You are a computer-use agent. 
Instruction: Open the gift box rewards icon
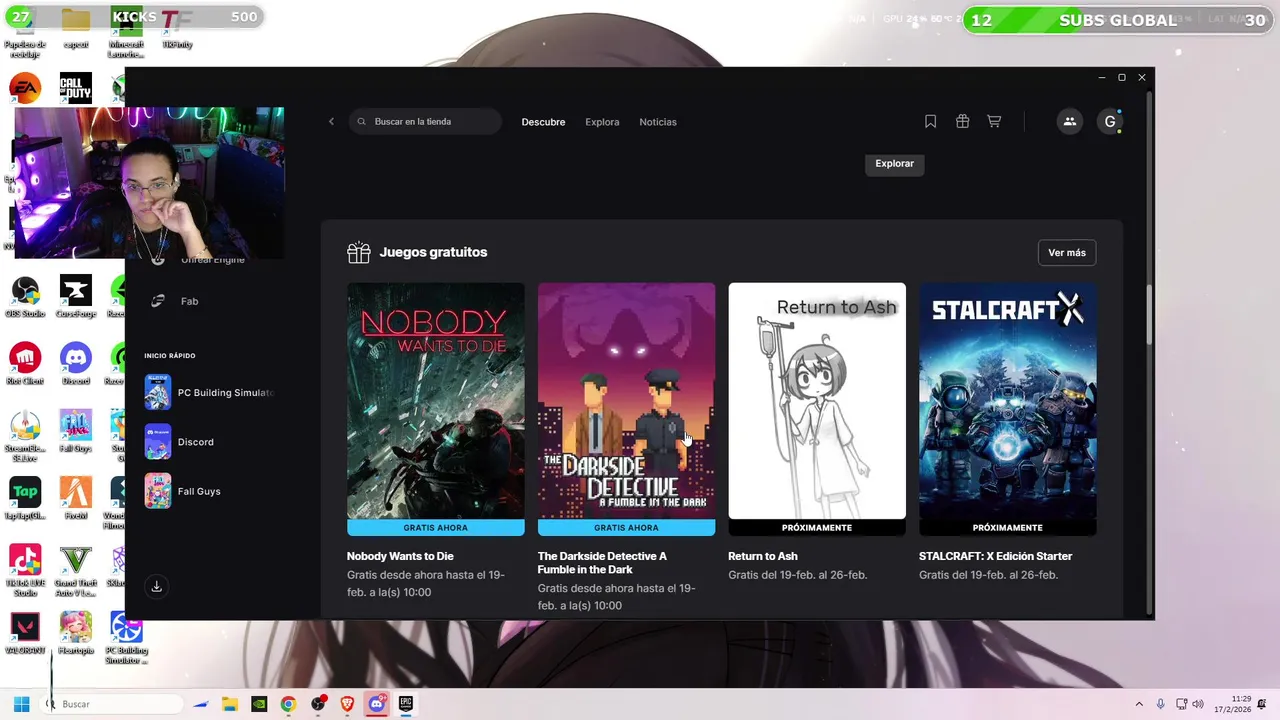962,121
